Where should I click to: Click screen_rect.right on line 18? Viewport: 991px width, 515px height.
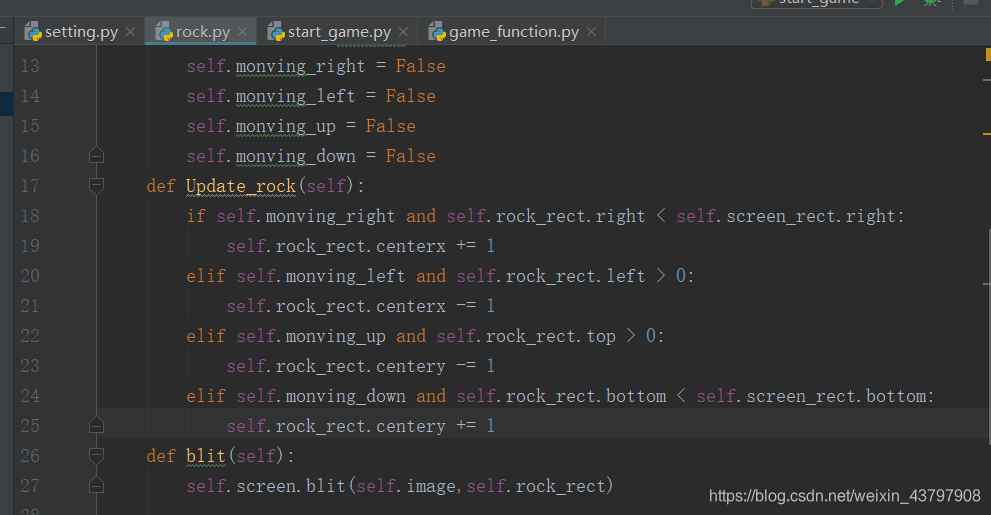(x=812, y=216)
